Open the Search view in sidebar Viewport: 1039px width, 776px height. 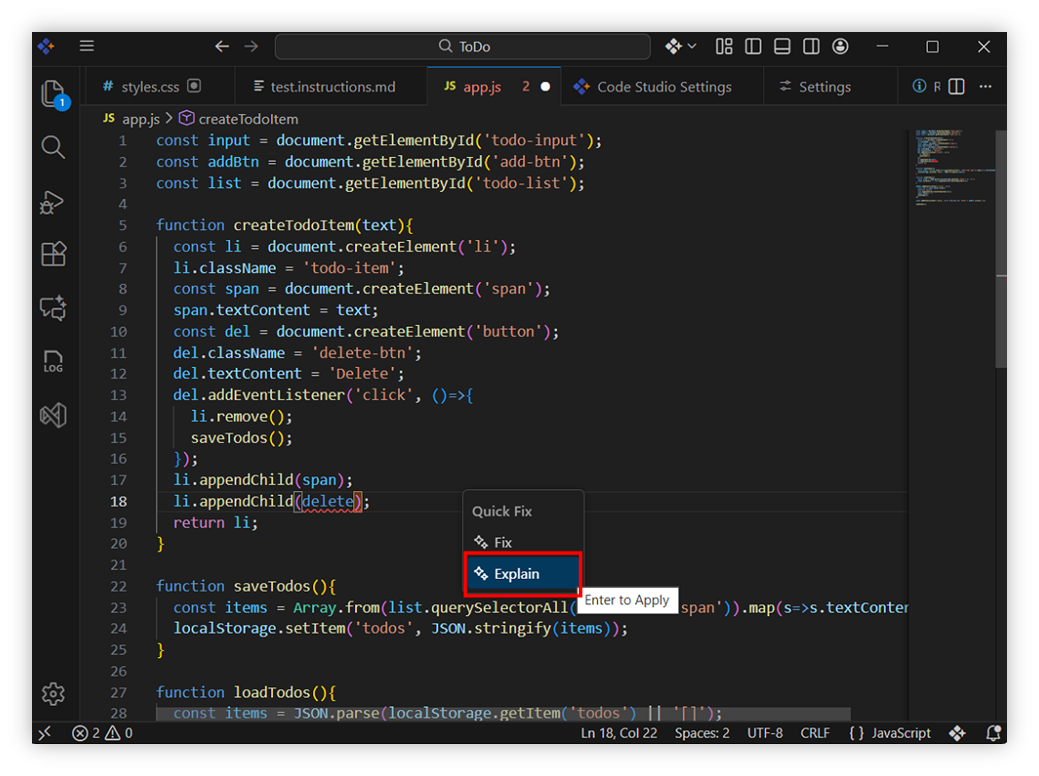(53, 148)
